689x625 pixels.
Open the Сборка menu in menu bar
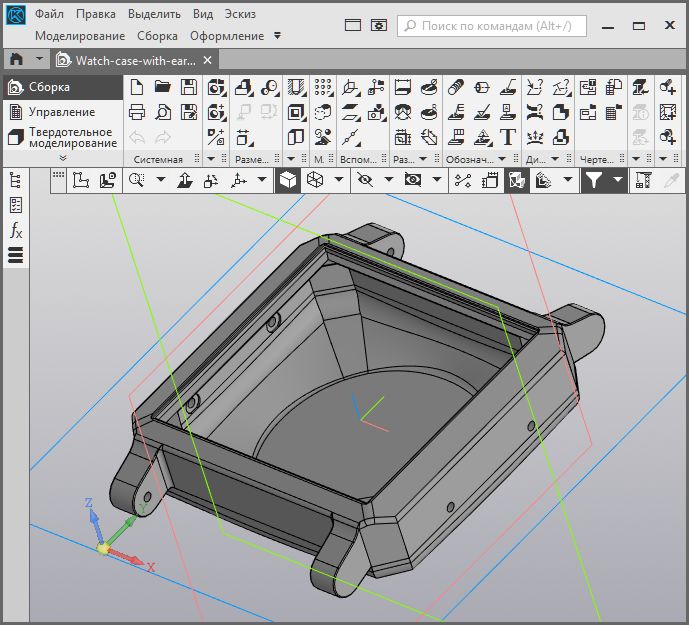tap(157, 36)
